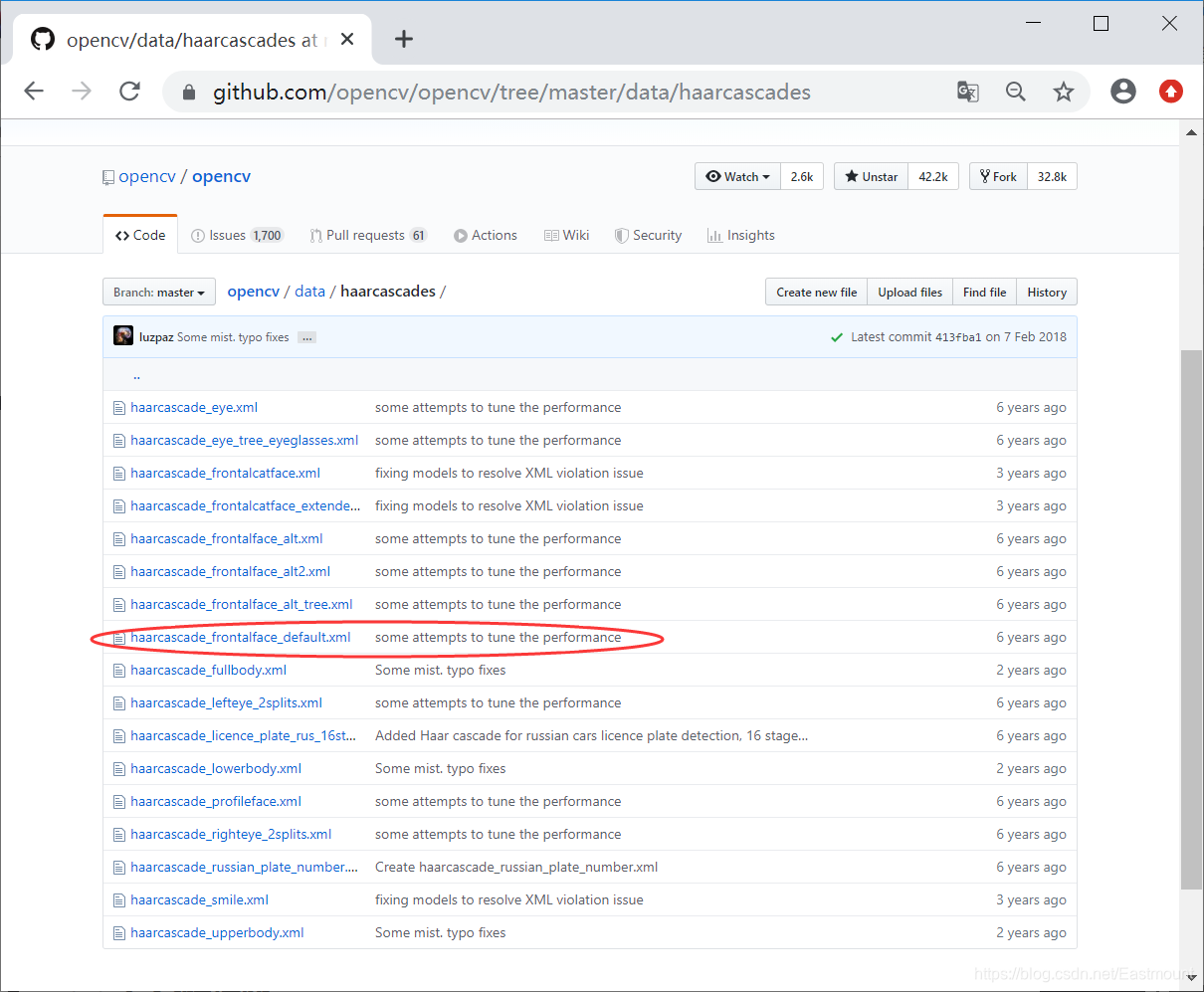
Task: Open the Insights tab
Action: (740, 235)
